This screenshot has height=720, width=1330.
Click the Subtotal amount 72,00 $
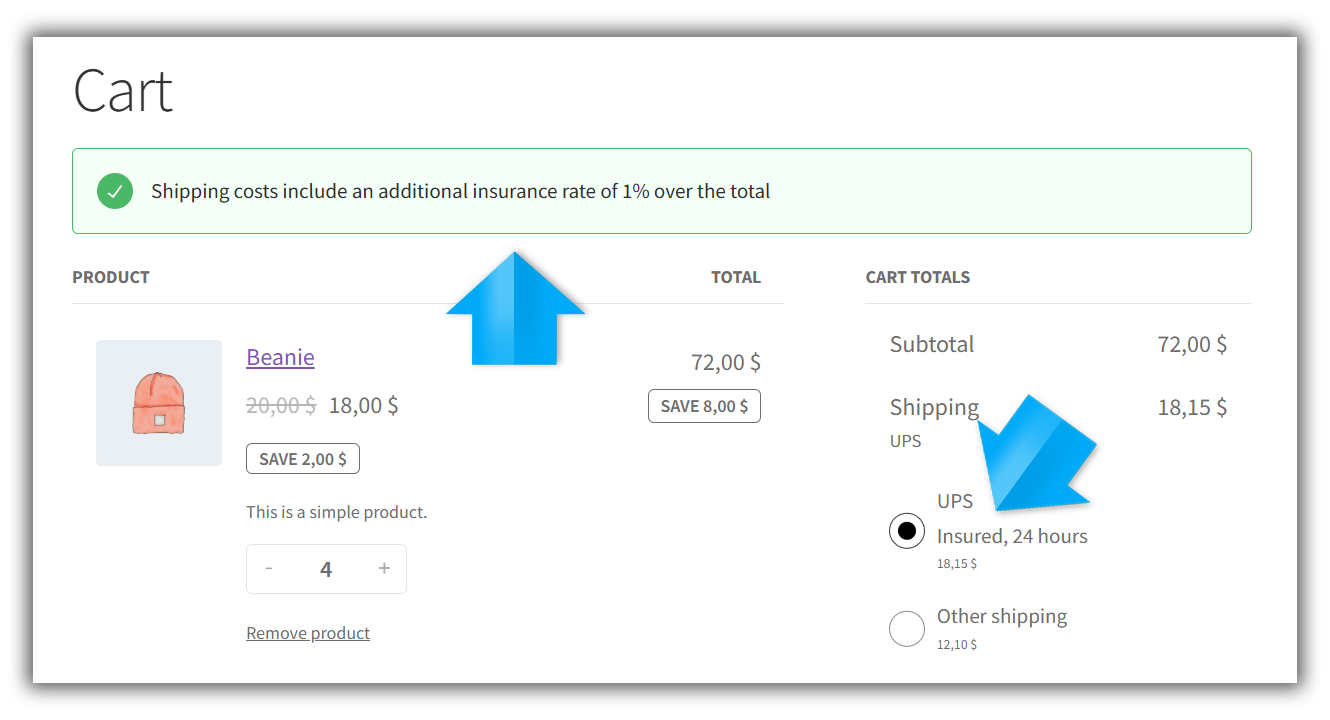1192,344
